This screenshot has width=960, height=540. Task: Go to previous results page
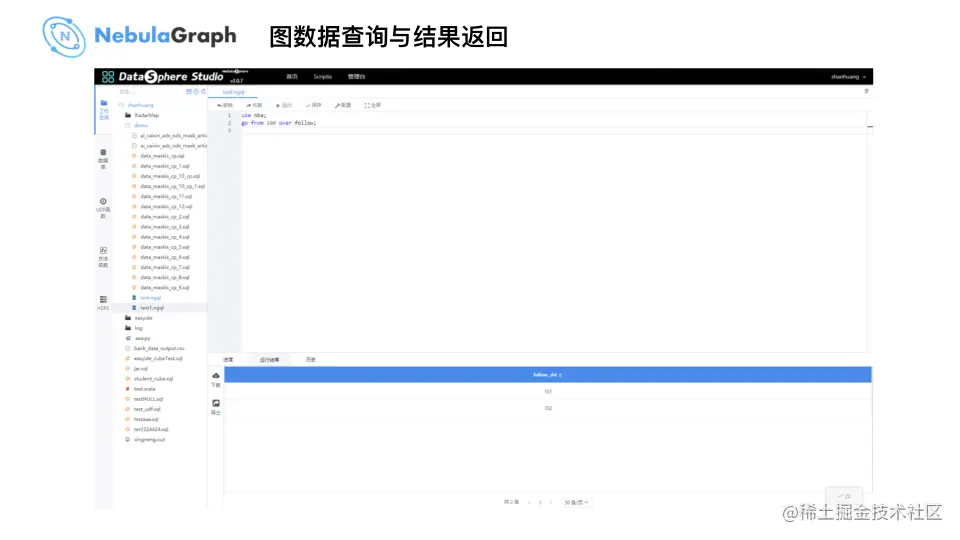(x=529, y=502)
